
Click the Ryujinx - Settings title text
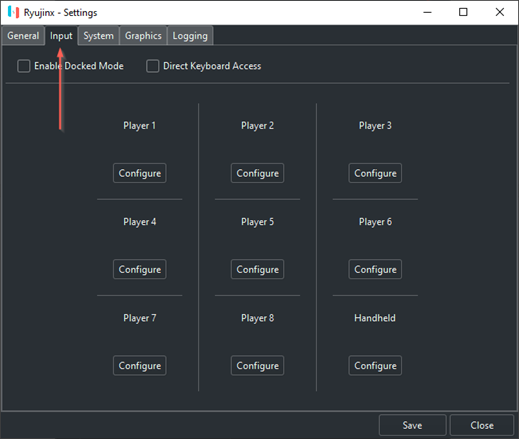pyautogui.click(x=60, y=13)
